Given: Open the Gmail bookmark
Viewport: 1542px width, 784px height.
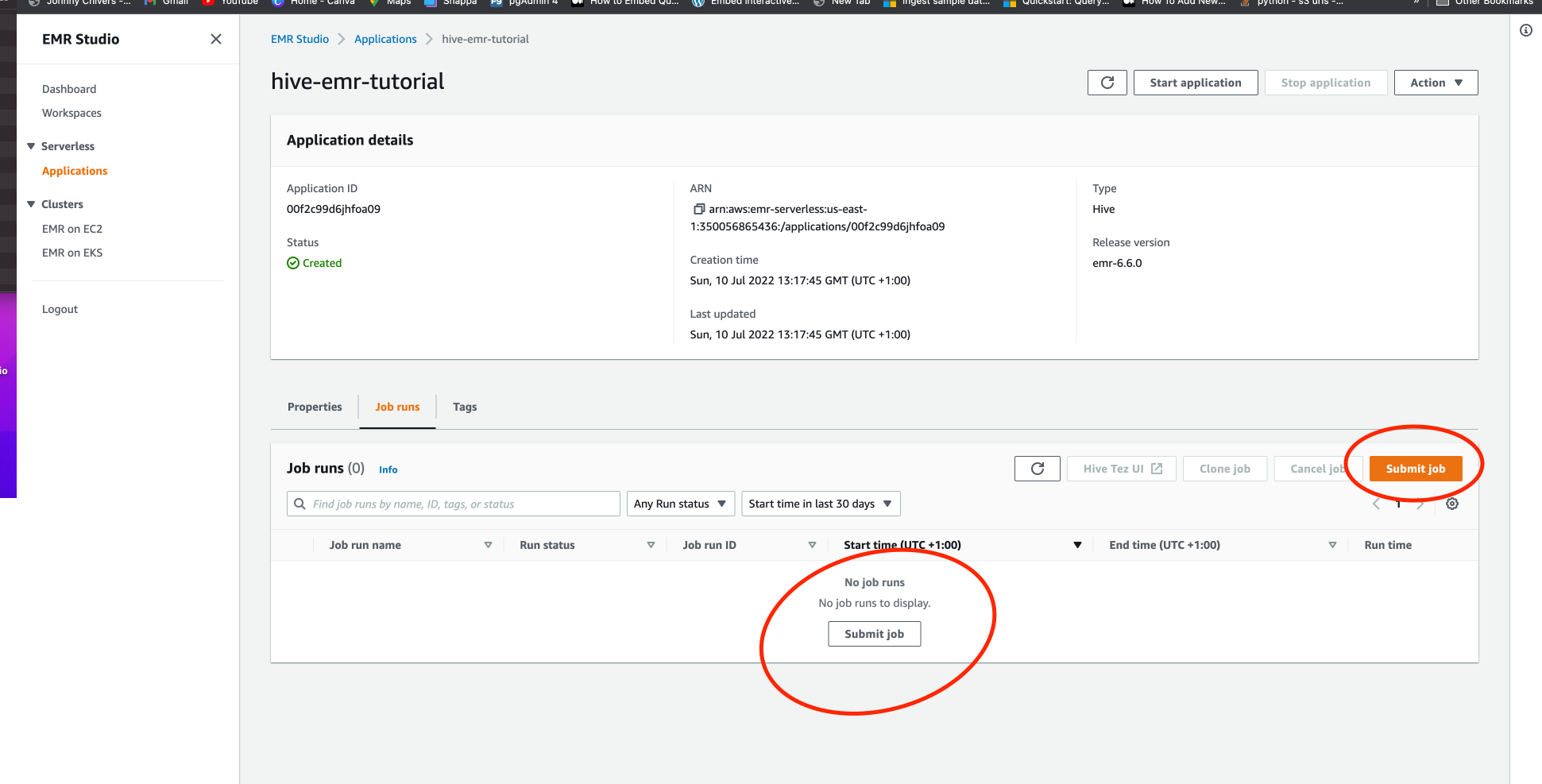Looking at the screenshot, I should pyautogui.click(x=167, y=2).
